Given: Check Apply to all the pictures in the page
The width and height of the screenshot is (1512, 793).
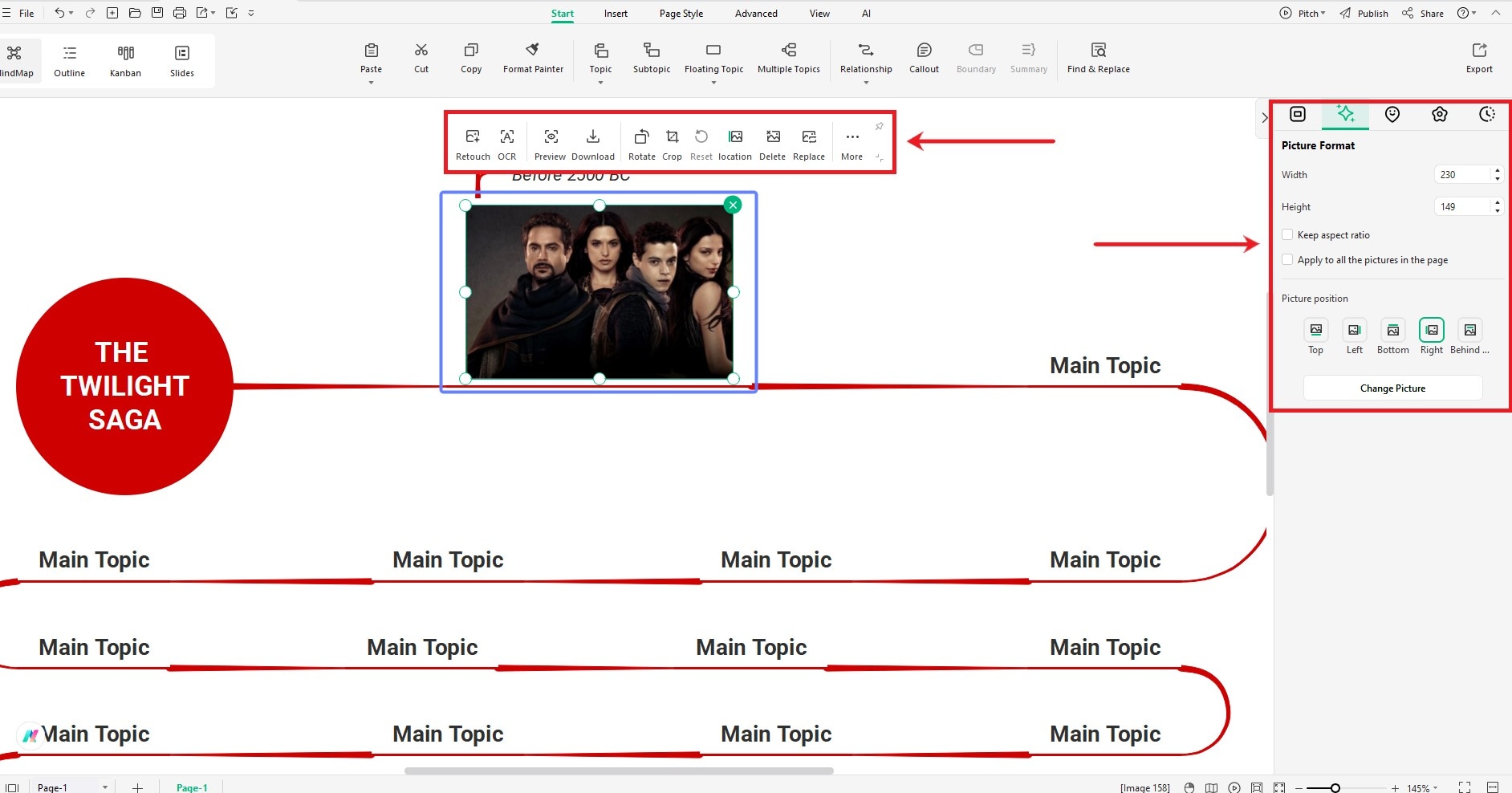Looking at the screenshot, I should 1287,260.
